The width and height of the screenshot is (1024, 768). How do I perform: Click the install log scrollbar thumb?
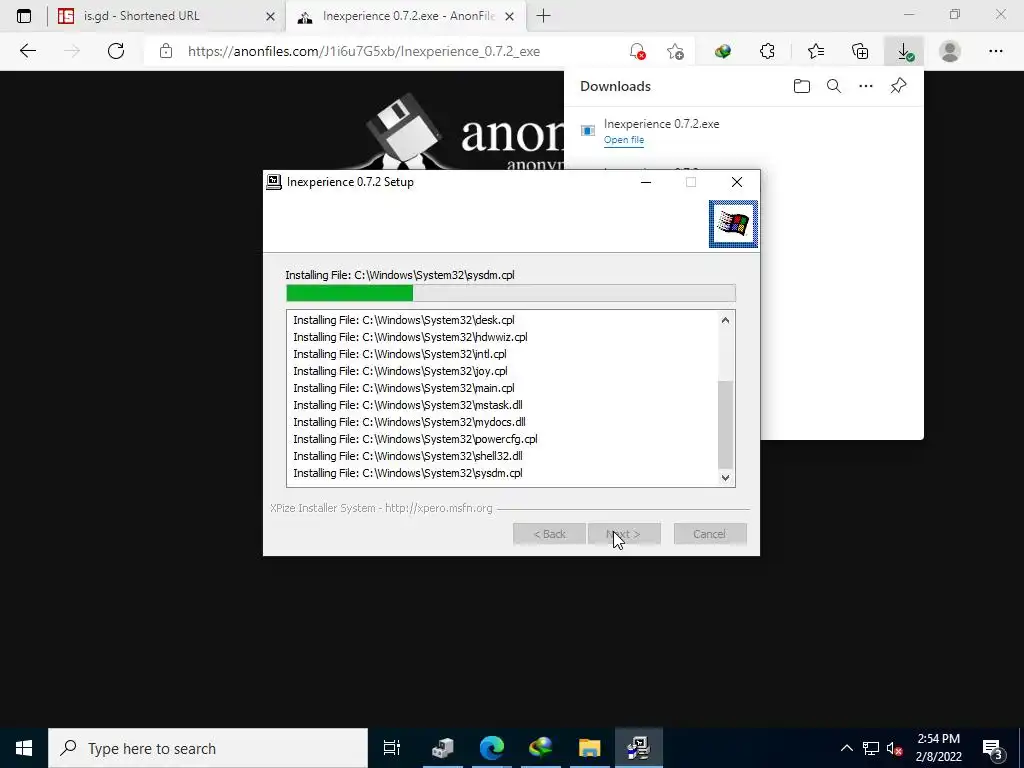(726, 424)
